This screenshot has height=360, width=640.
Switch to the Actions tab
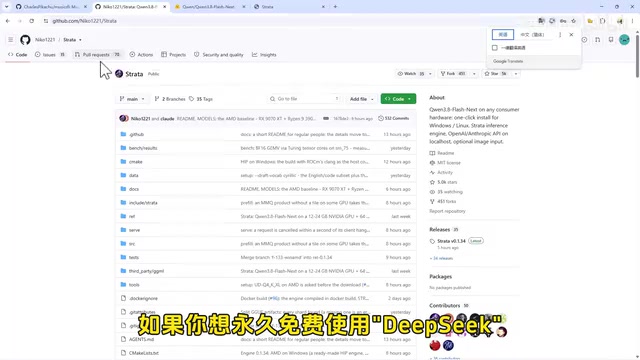pos(141,55)
